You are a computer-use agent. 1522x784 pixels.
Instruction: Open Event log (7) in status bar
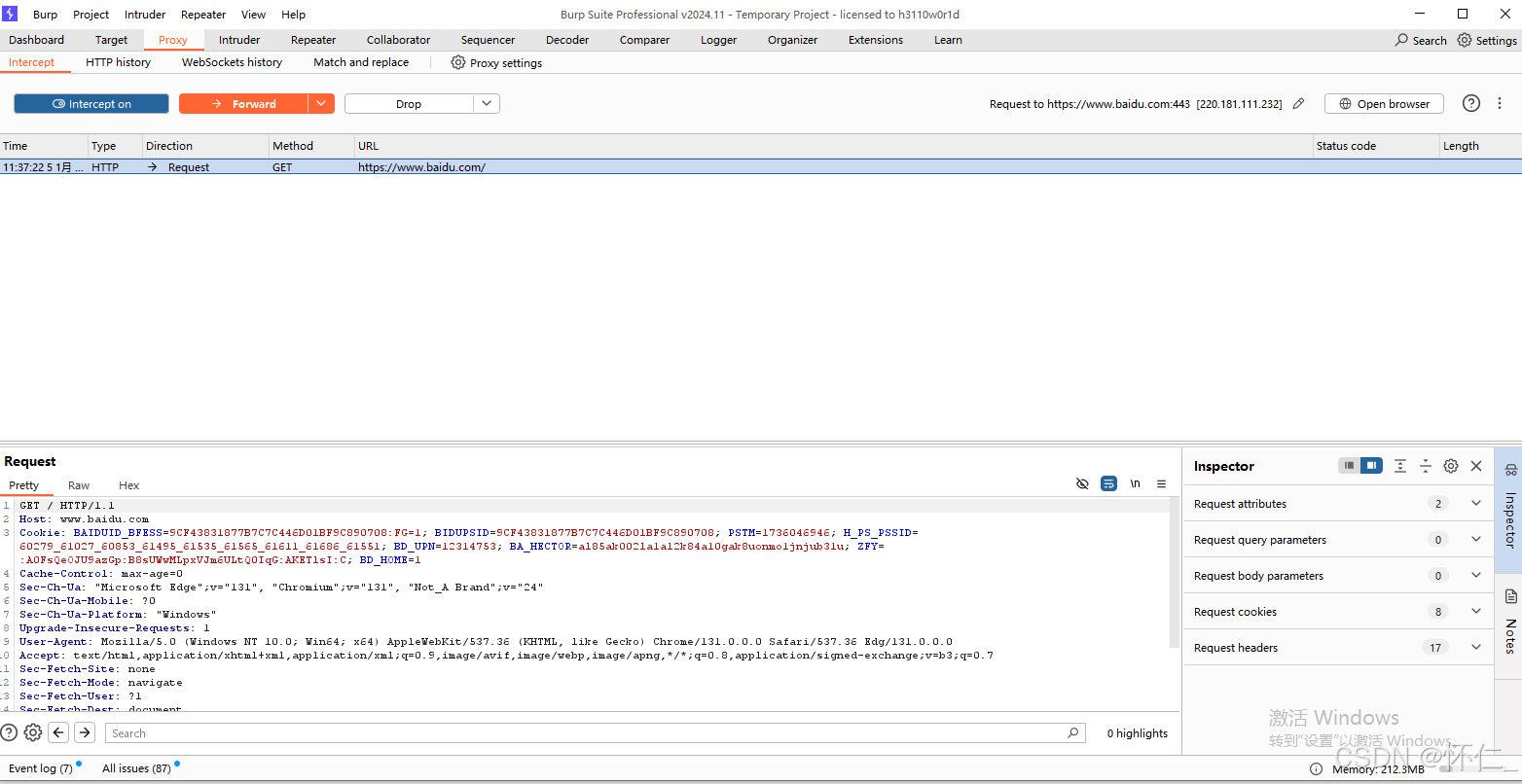(x=41, y=768)
